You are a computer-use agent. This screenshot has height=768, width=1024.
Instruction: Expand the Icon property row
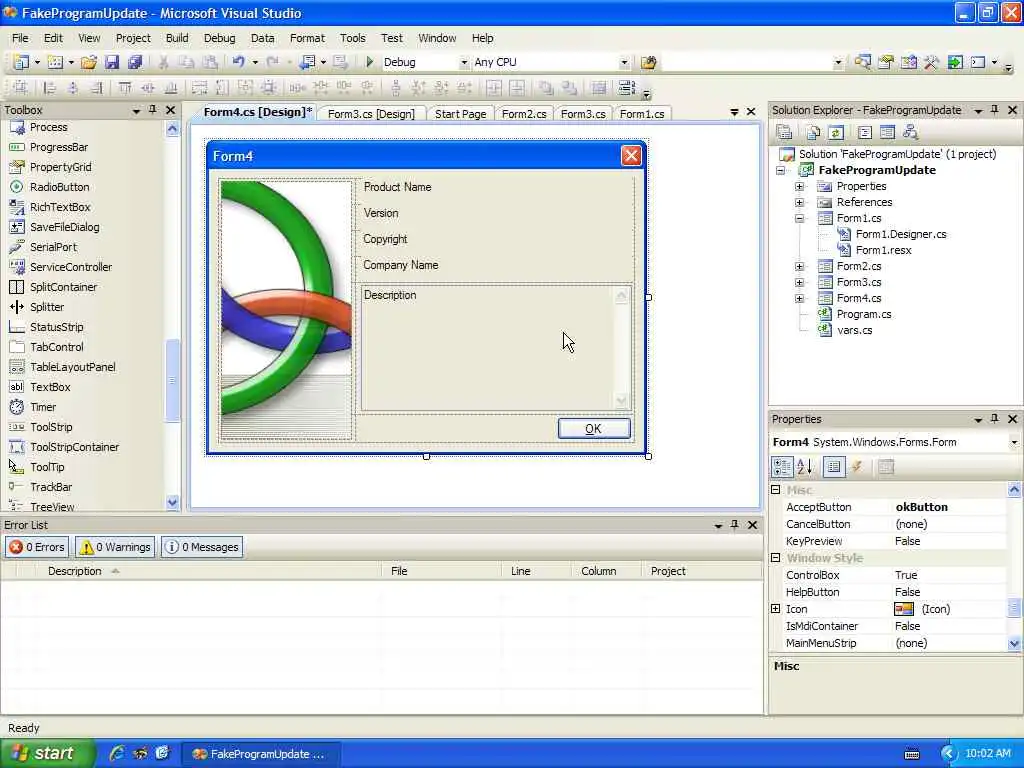[x=776, y=609]
